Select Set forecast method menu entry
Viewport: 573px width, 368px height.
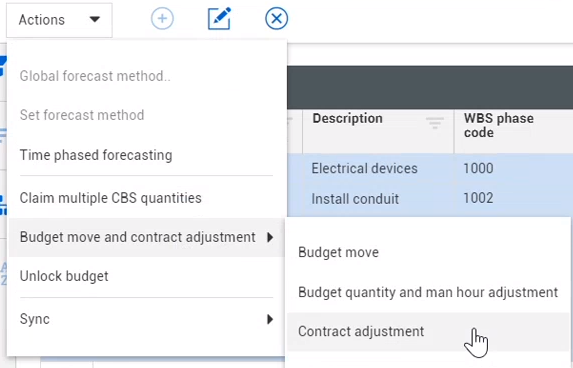point(146,115)
